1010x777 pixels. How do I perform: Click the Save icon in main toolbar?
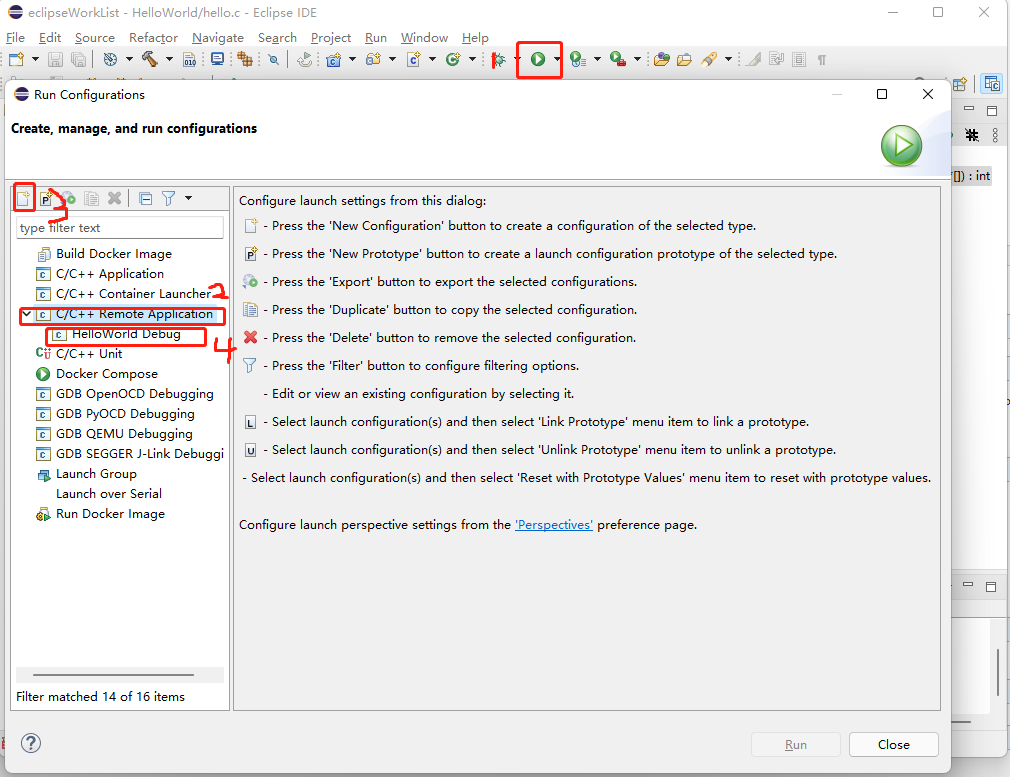tap(55, 59)
